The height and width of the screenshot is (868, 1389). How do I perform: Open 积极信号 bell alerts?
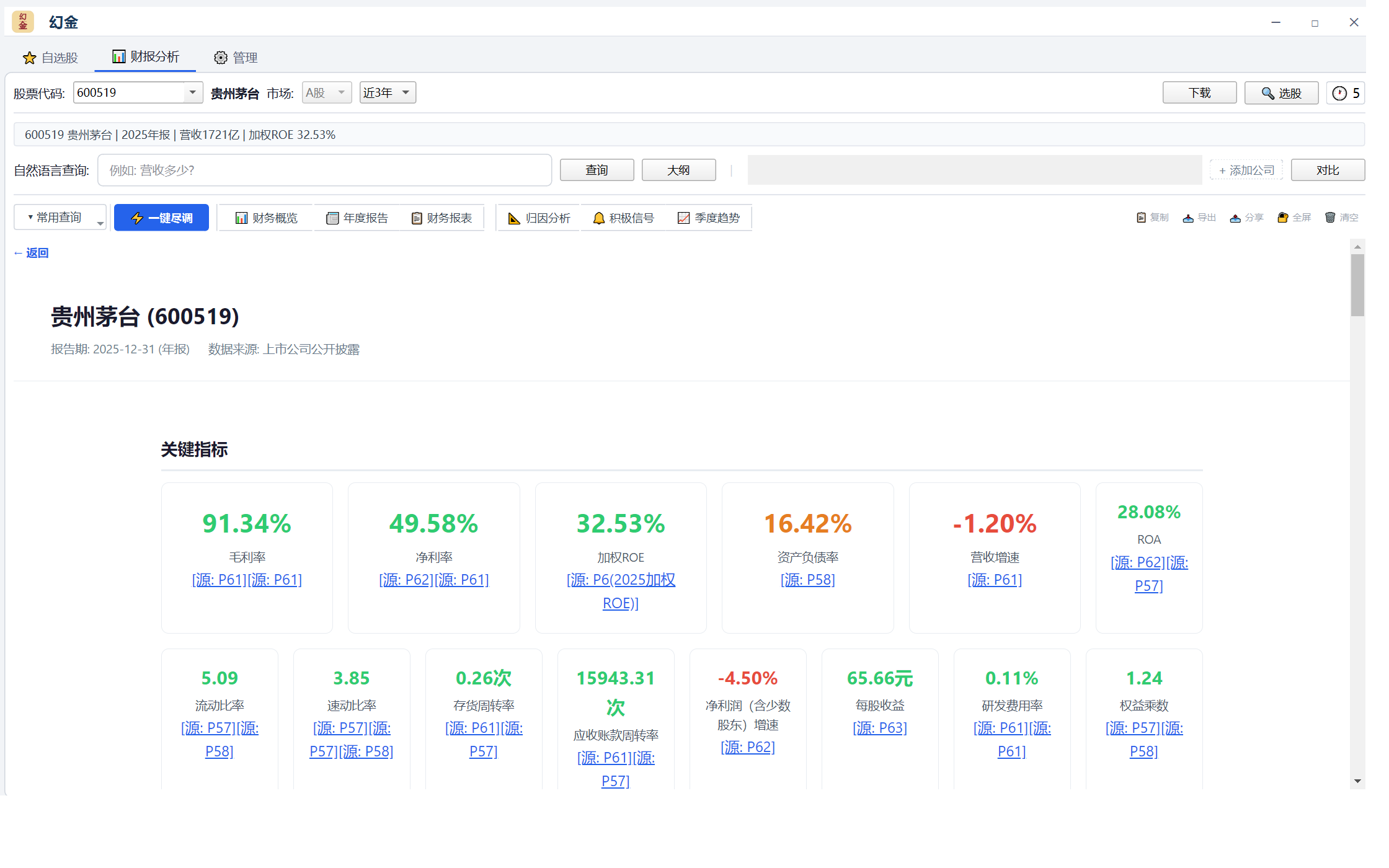(623, 218)
